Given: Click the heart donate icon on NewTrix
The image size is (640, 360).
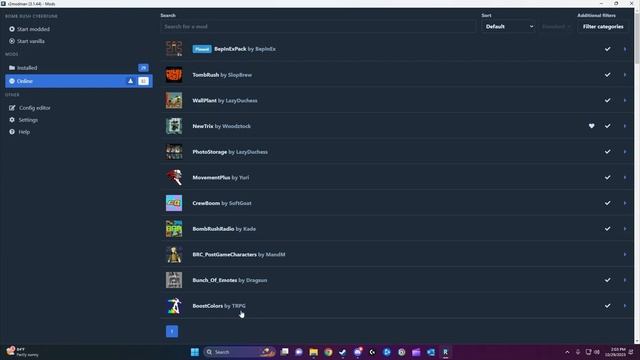Looking at the screenshot, I should pyautogui.click(x=591, y=126).
